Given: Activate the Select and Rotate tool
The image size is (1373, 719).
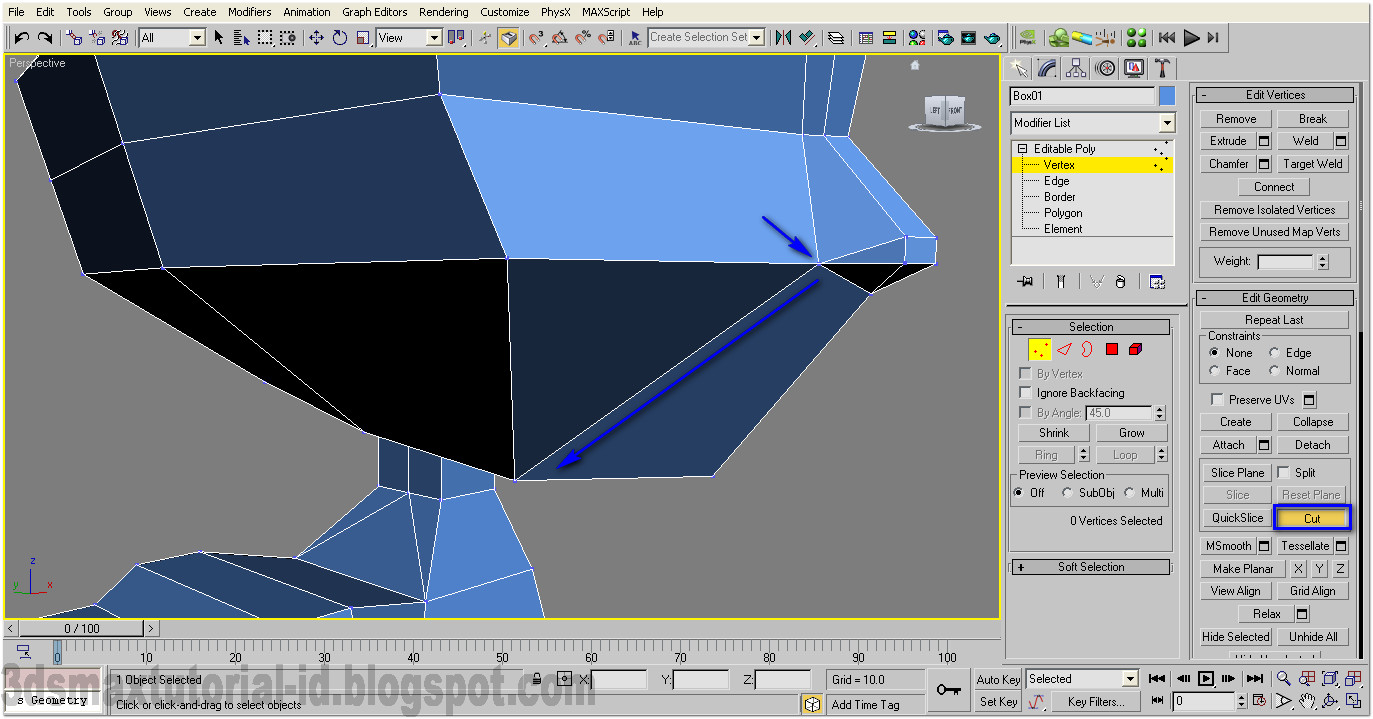Looking at the screenshot, I should click(x=340, y=37).
